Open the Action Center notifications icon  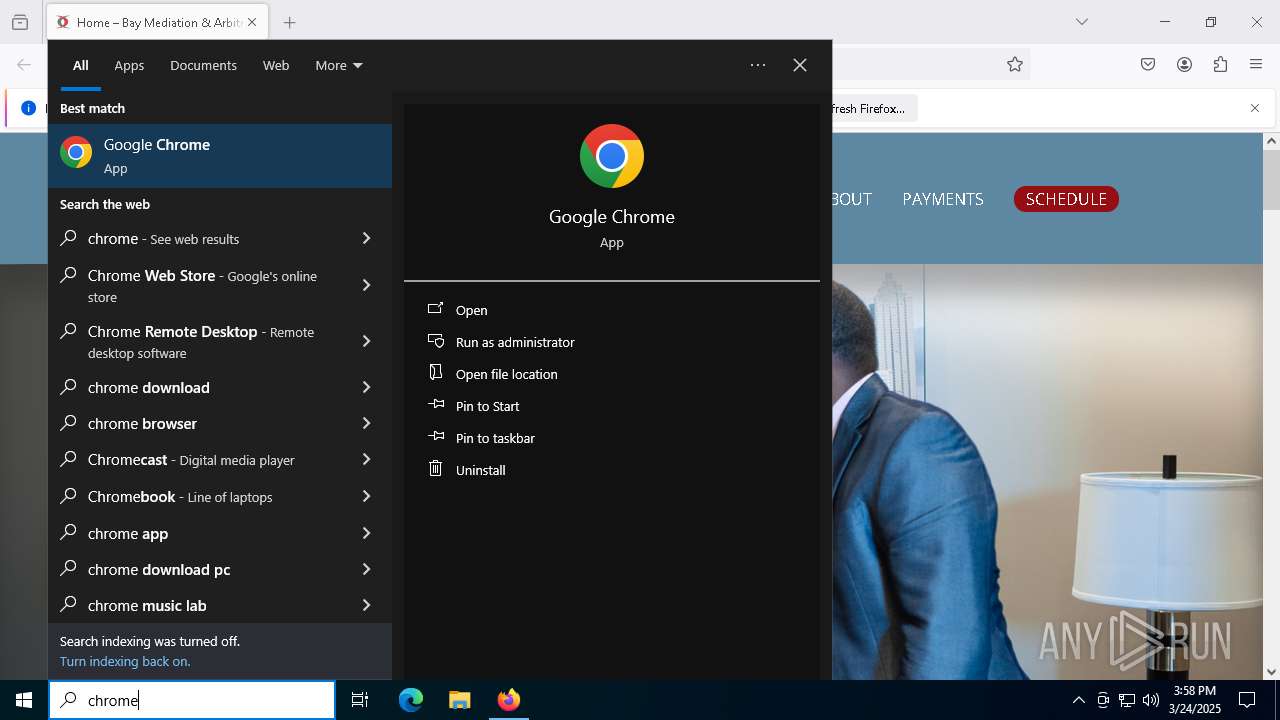click(1247, 700)
